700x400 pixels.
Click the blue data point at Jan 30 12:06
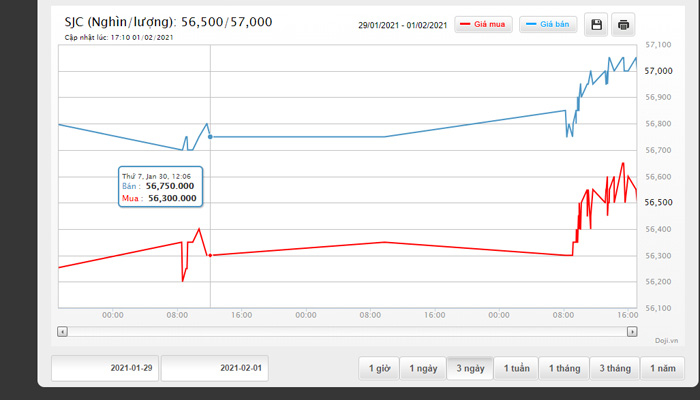tap(210, 137)
